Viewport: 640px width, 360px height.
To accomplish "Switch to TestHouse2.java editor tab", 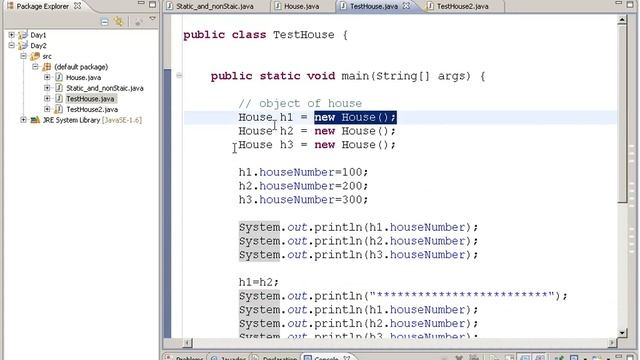I will coord(462,7).
